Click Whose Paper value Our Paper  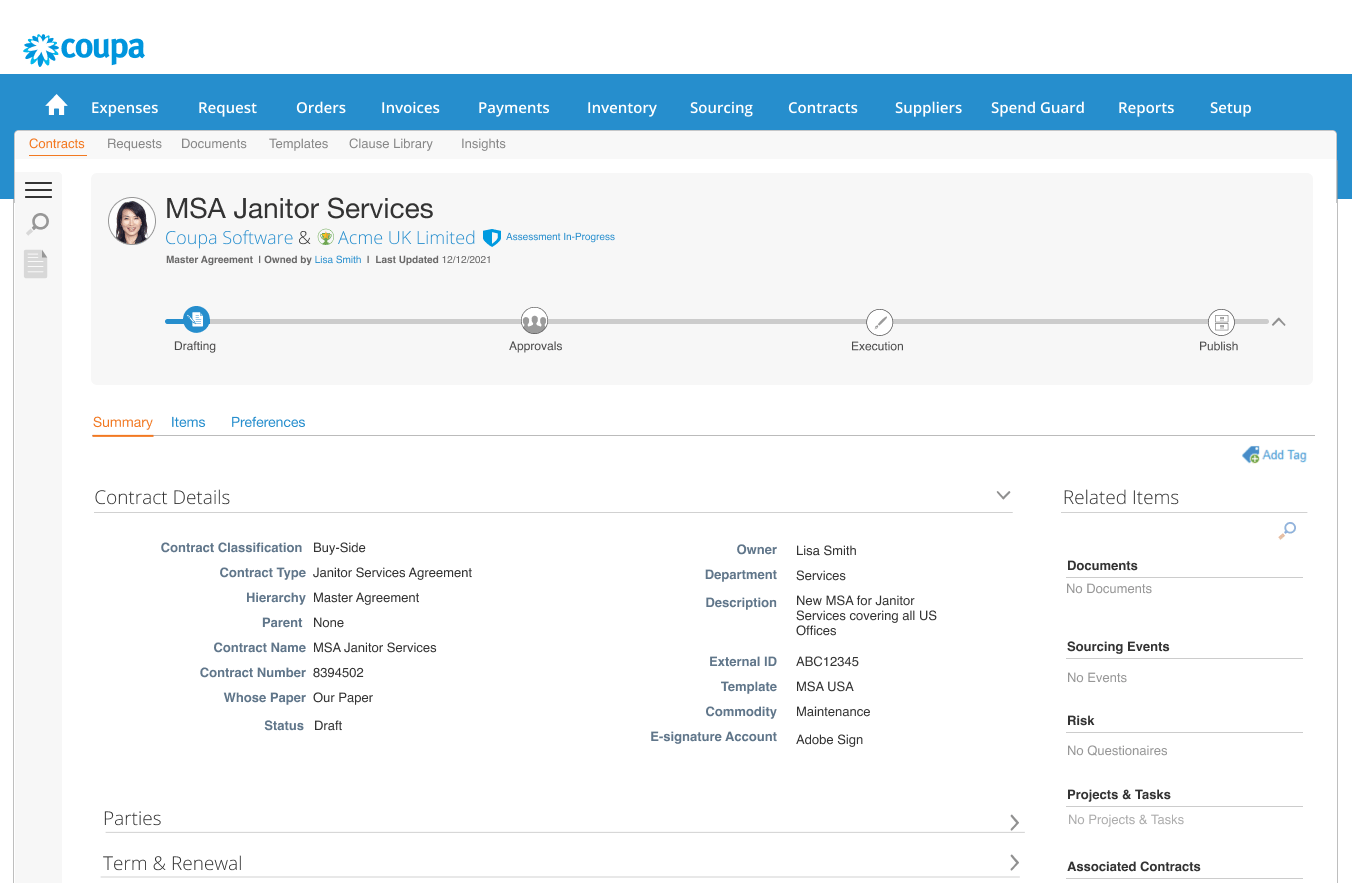point(343,698)
